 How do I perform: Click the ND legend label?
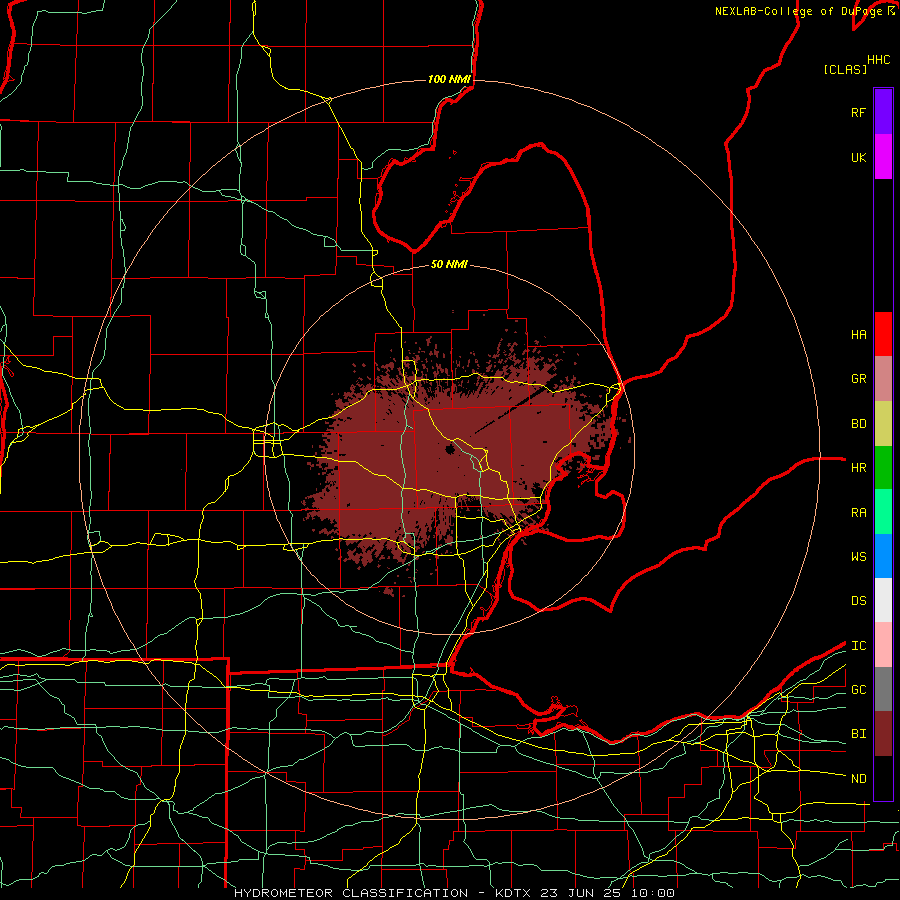point(858,778)
